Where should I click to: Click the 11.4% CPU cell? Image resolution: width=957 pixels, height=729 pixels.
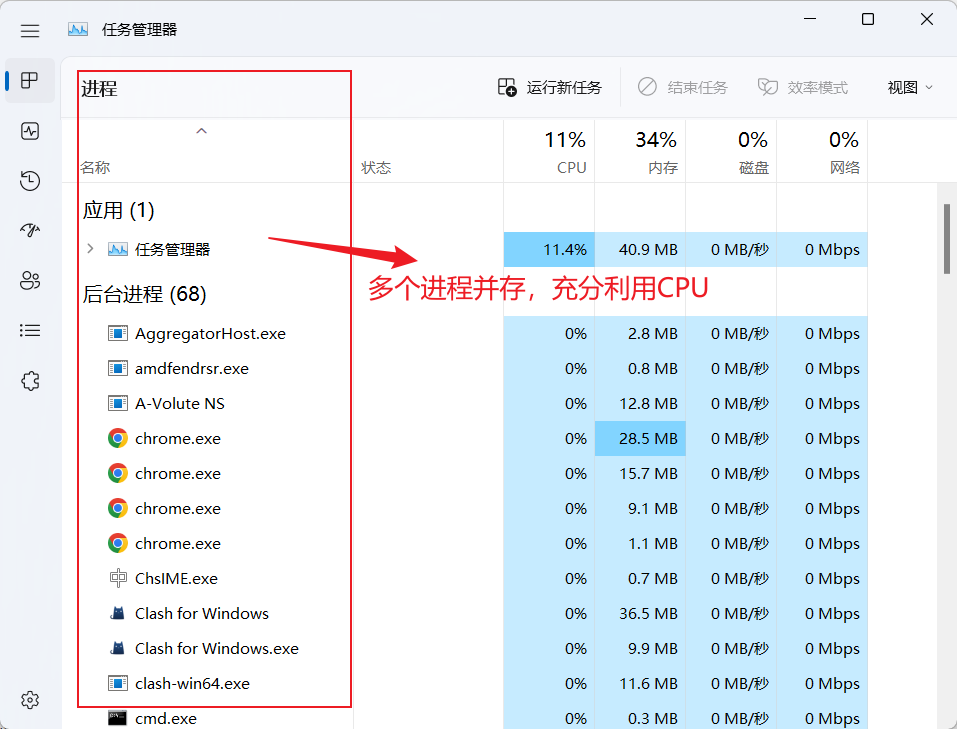pos(549,249)
